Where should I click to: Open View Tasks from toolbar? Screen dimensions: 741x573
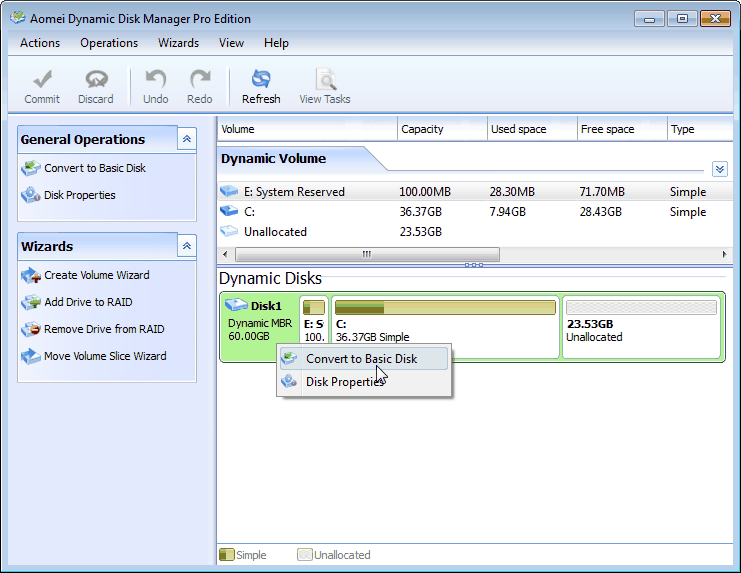click(325, 87)
